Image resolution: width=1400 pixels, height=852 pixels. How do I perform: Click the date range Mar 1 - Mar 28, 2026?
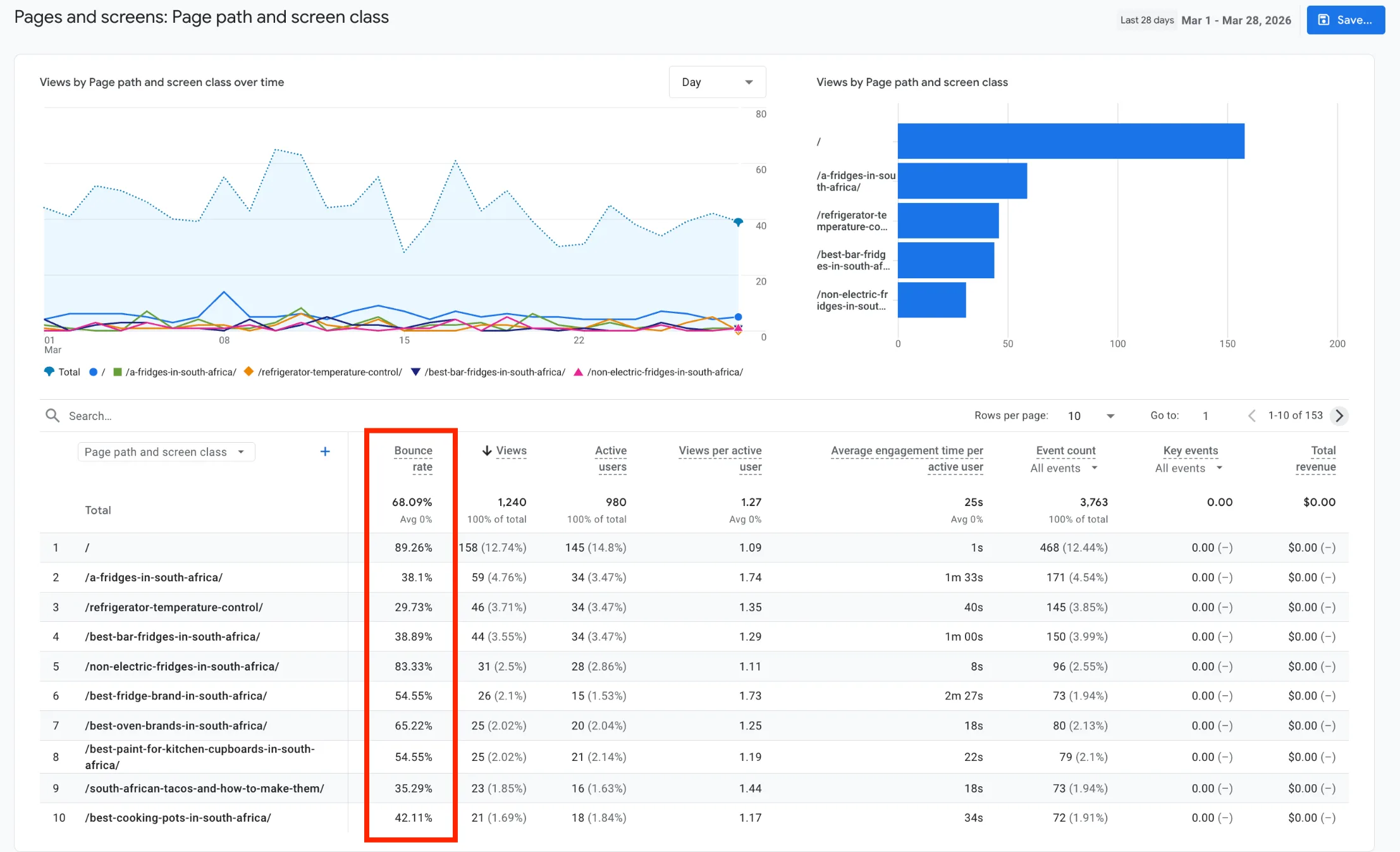tap(1236, 20)
